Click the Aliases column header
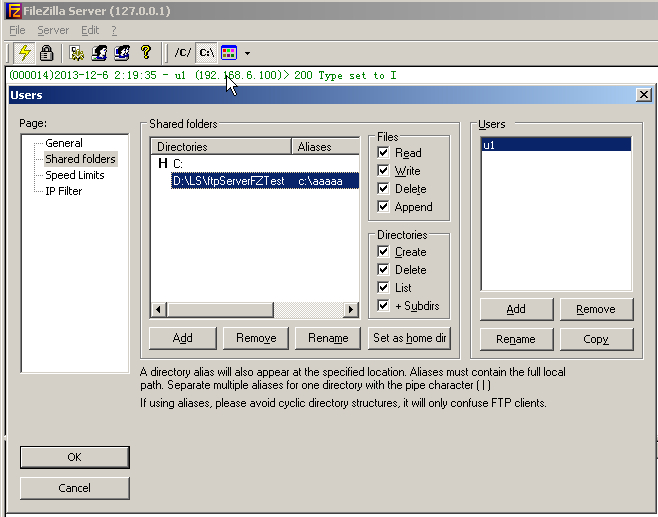The width and height of the screenshot is (658, 517). click(x=325, y=146)
